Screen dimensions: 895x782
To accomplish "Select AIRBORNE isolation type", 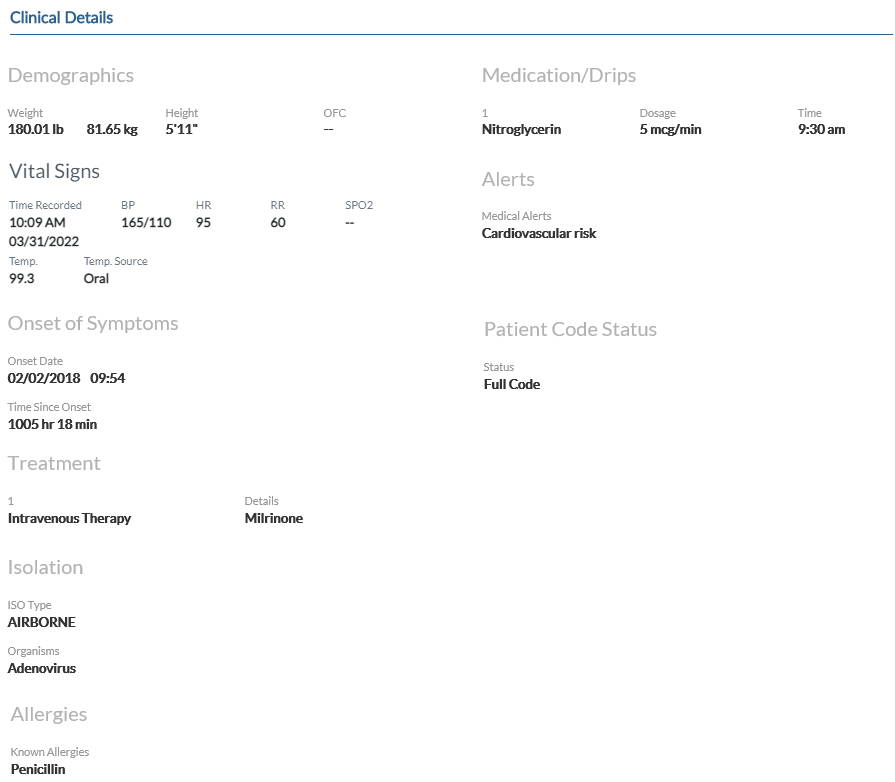I will [42, 622].
